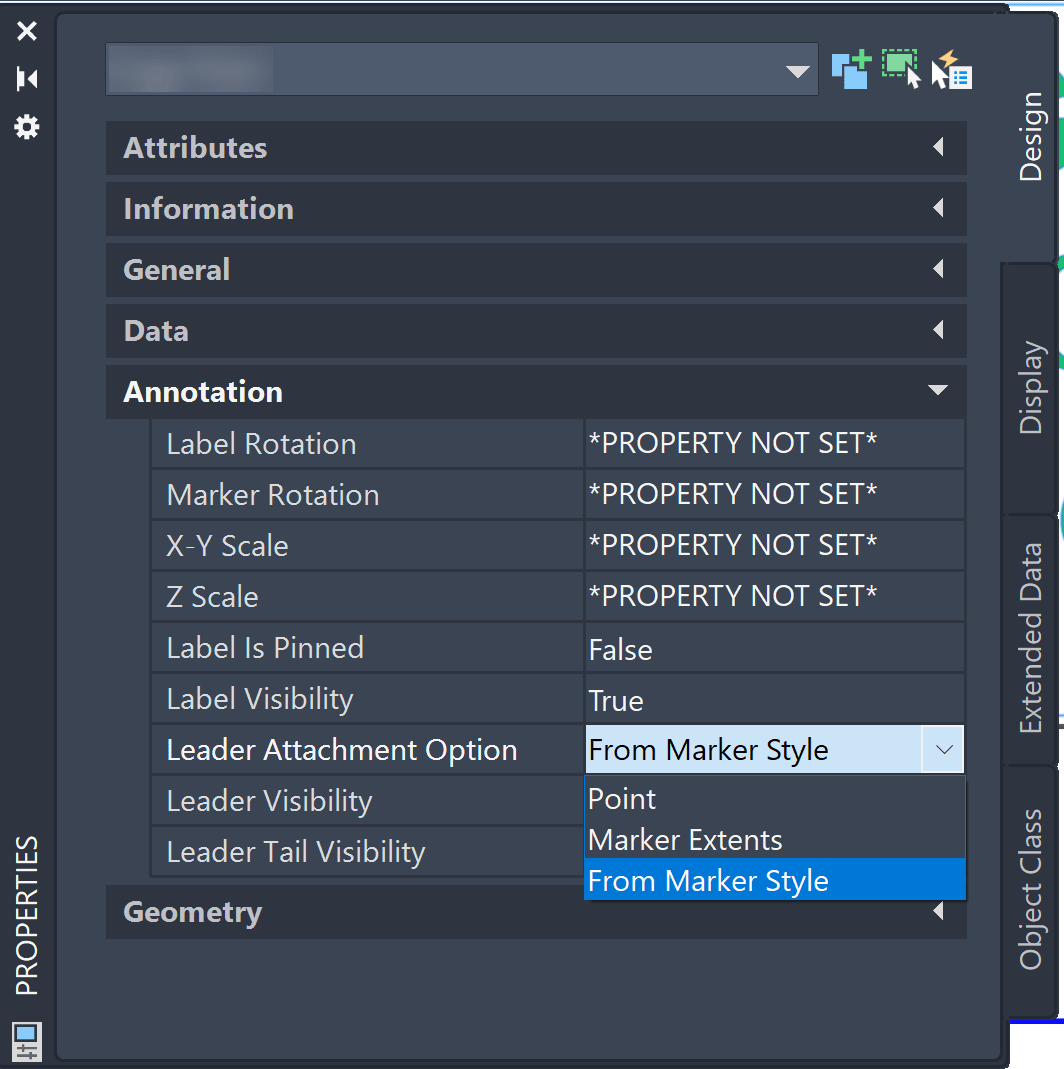Expand the Information section
This screenshot has height=1069, width=1064.
tap(536, 209)
